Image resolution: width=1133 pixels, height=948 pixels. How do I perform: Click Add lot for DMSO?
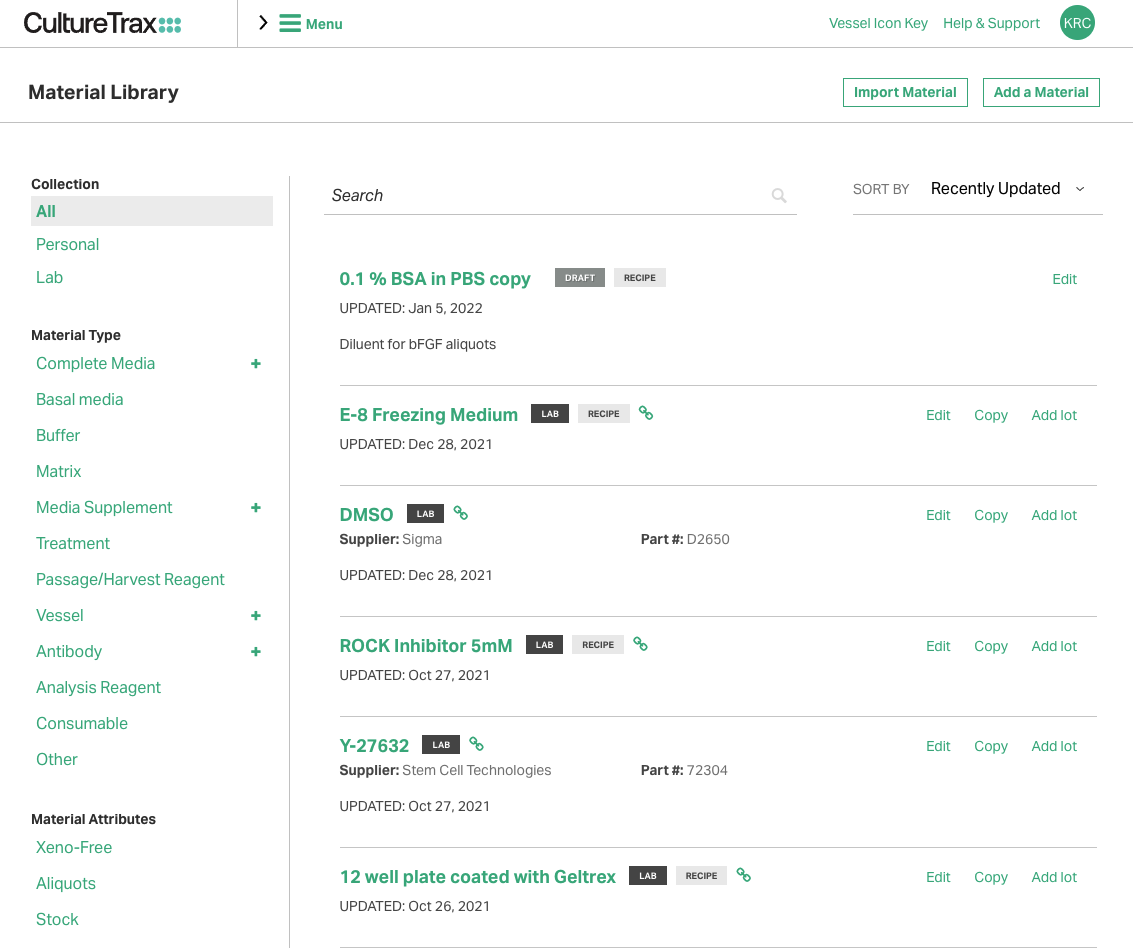click(x=1054, y=515)
